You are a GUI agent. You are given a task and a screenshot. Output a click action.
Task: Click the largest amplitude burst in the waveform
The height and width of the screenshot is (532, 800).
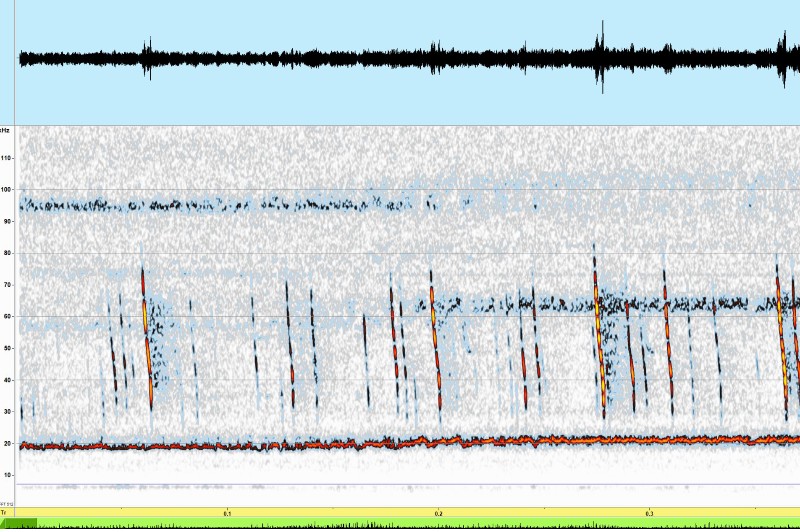[x=601, y=58]
